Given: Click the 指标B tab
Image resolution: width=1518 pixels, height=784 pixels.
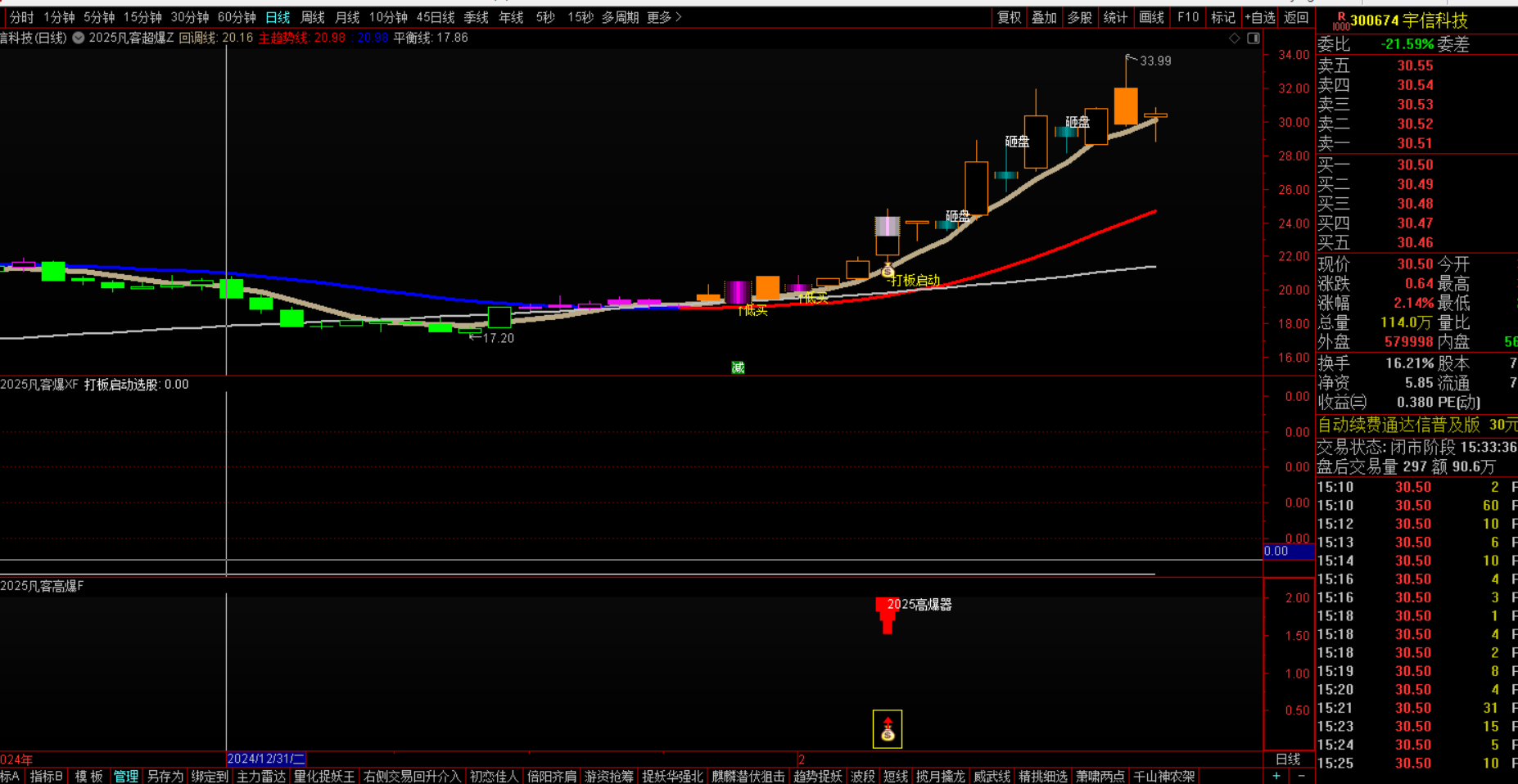Looking at the screenshot, I should [46, 776].
